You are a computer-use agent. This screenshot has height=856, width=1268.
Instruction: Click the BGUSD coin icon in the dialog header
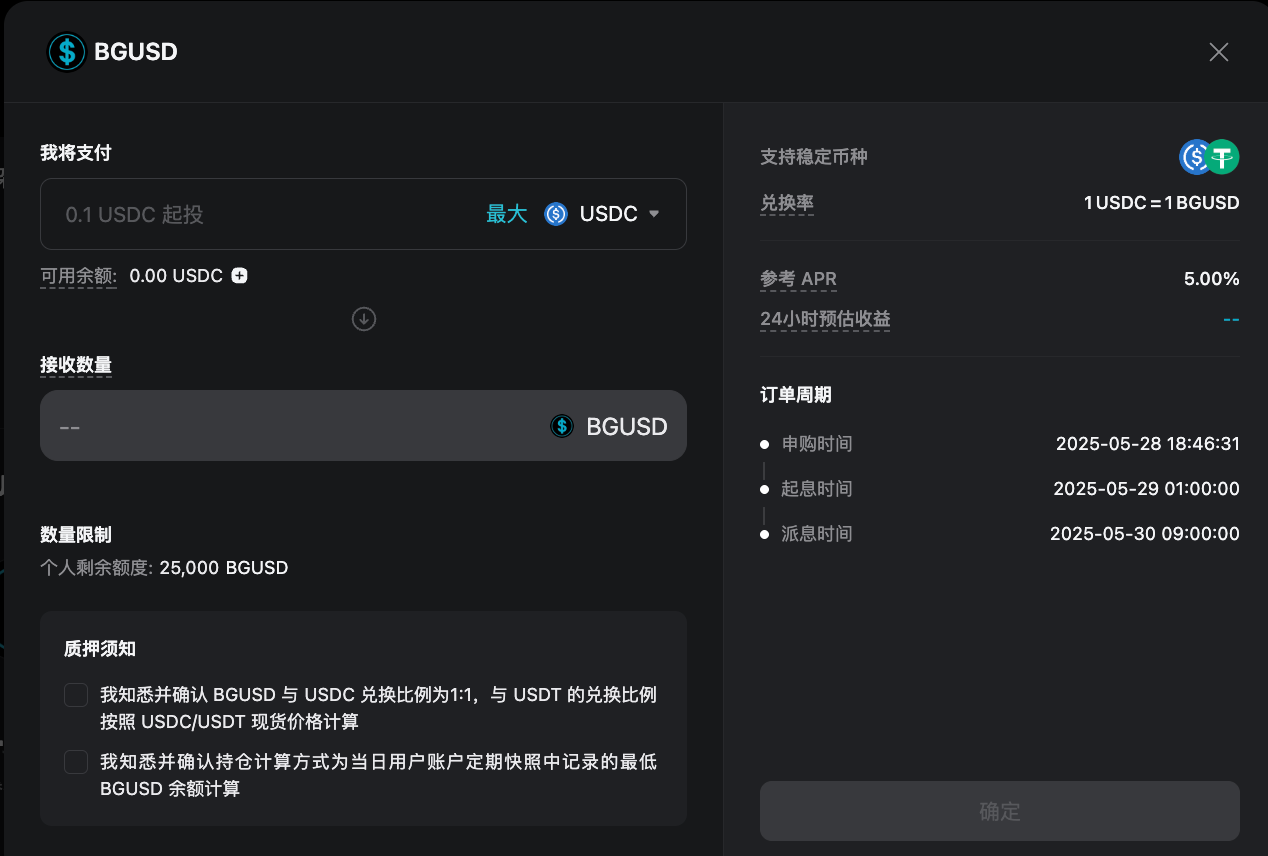coord(66,51)
